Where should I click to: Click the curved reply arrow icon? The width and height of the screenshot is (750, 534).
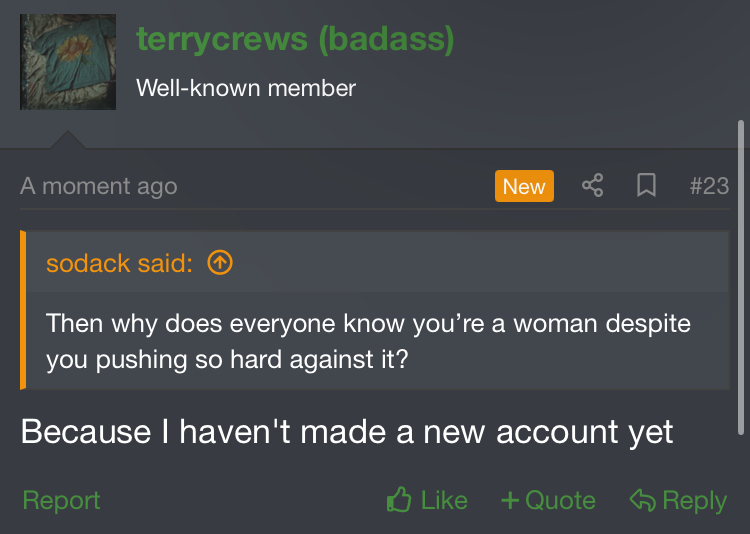tap(642, 501)
